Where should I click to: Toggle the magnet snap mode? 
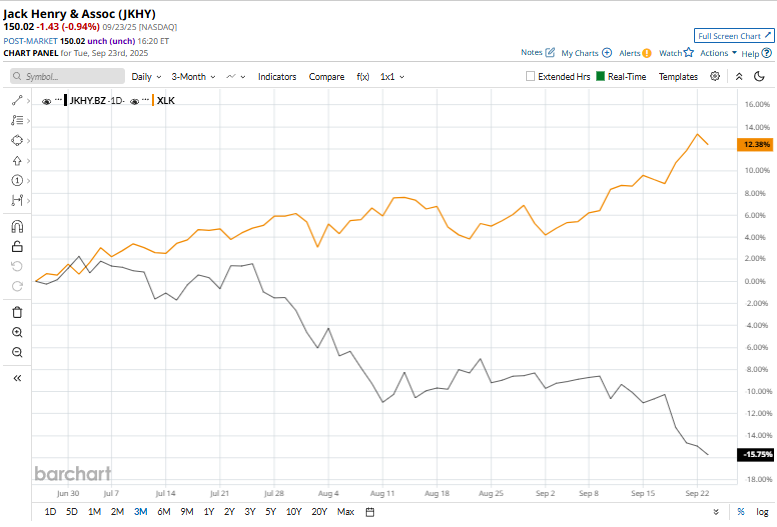click(17, 227)
